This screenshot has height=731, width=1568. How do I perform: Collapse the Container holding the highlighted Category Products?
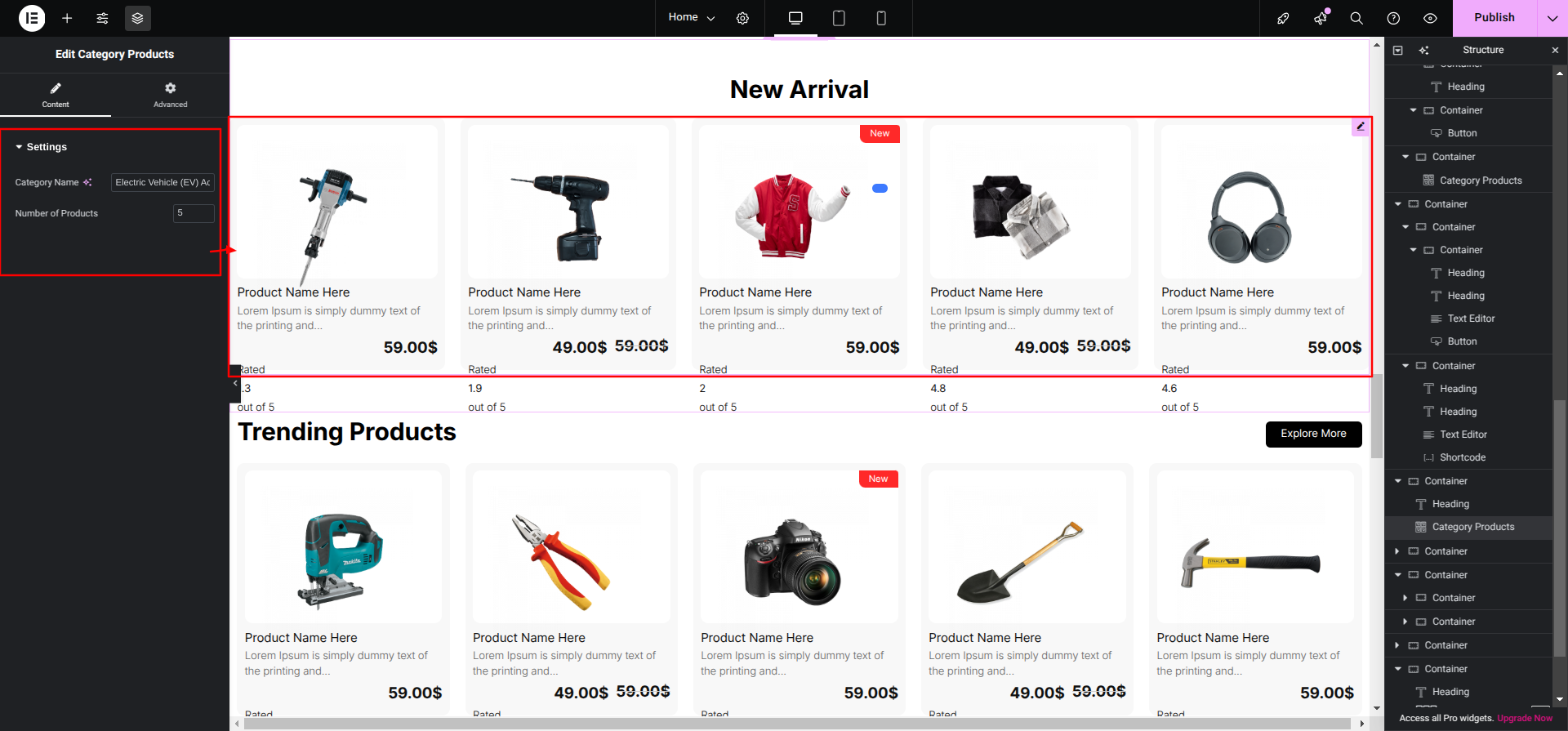1398,481
